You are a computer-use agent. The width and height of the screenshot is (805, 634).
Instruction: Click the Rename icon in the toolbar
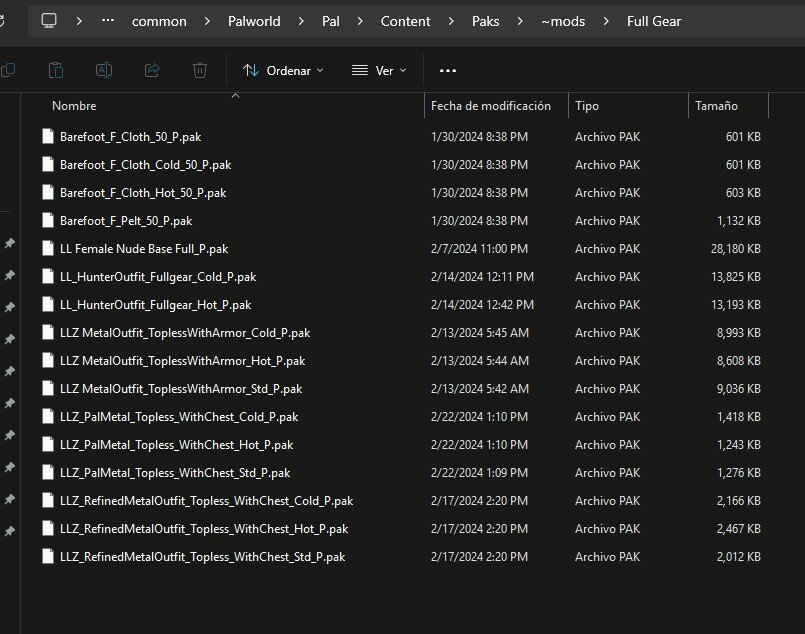pyautogui.click(x=103, y=70)
